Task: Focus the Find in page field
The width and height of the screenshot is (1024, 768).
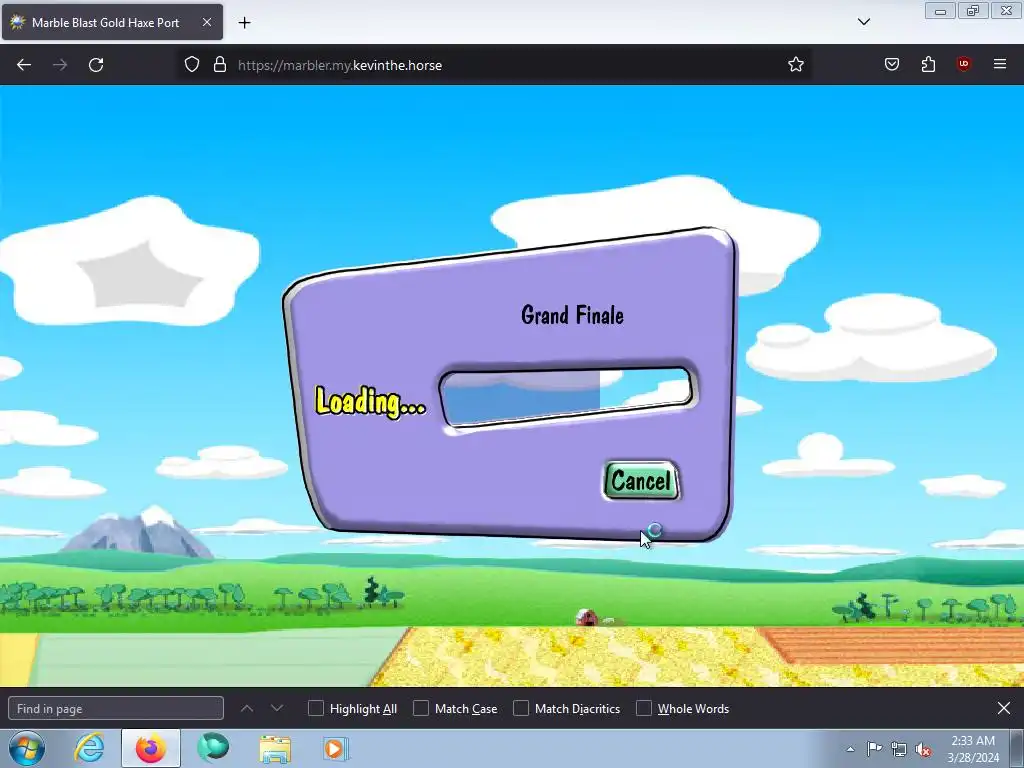Action: point(116,709)
